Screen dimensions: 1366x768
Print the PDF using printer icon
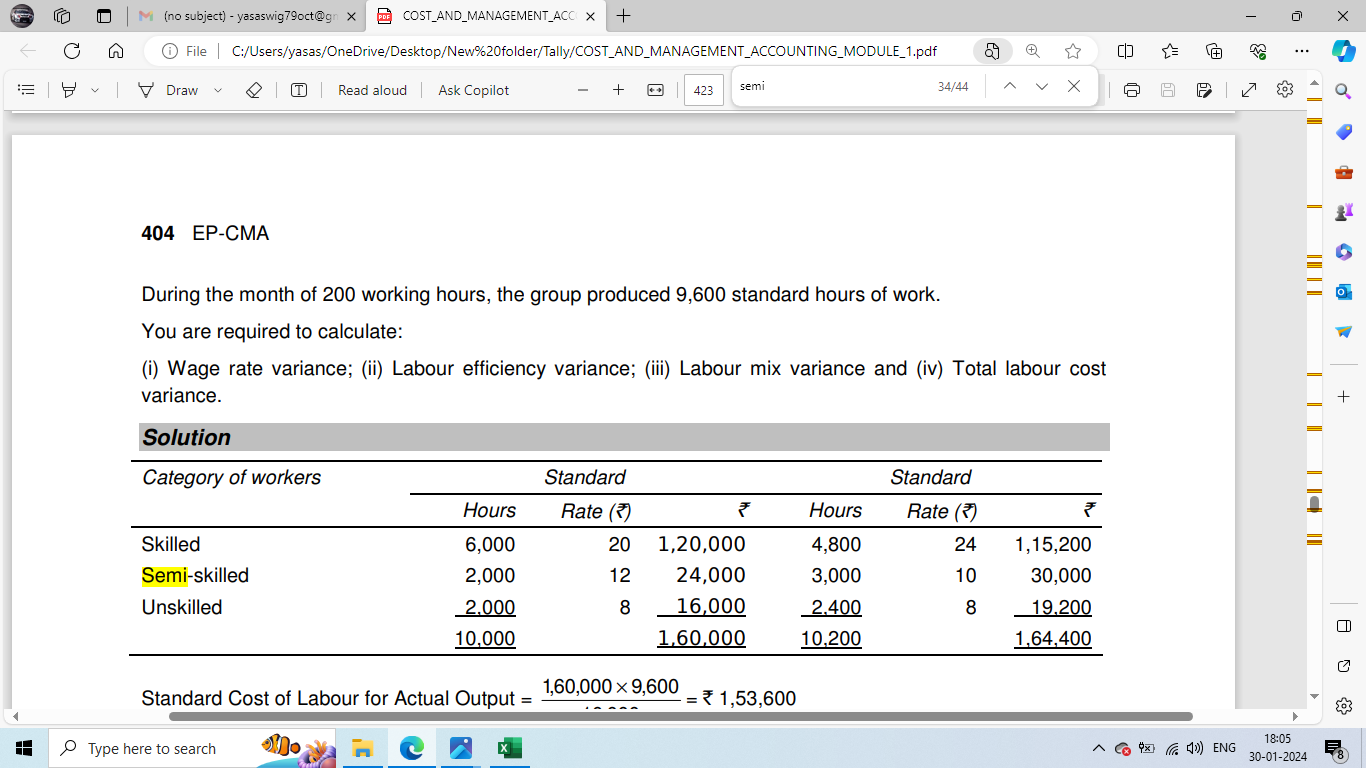point(1132,90)
